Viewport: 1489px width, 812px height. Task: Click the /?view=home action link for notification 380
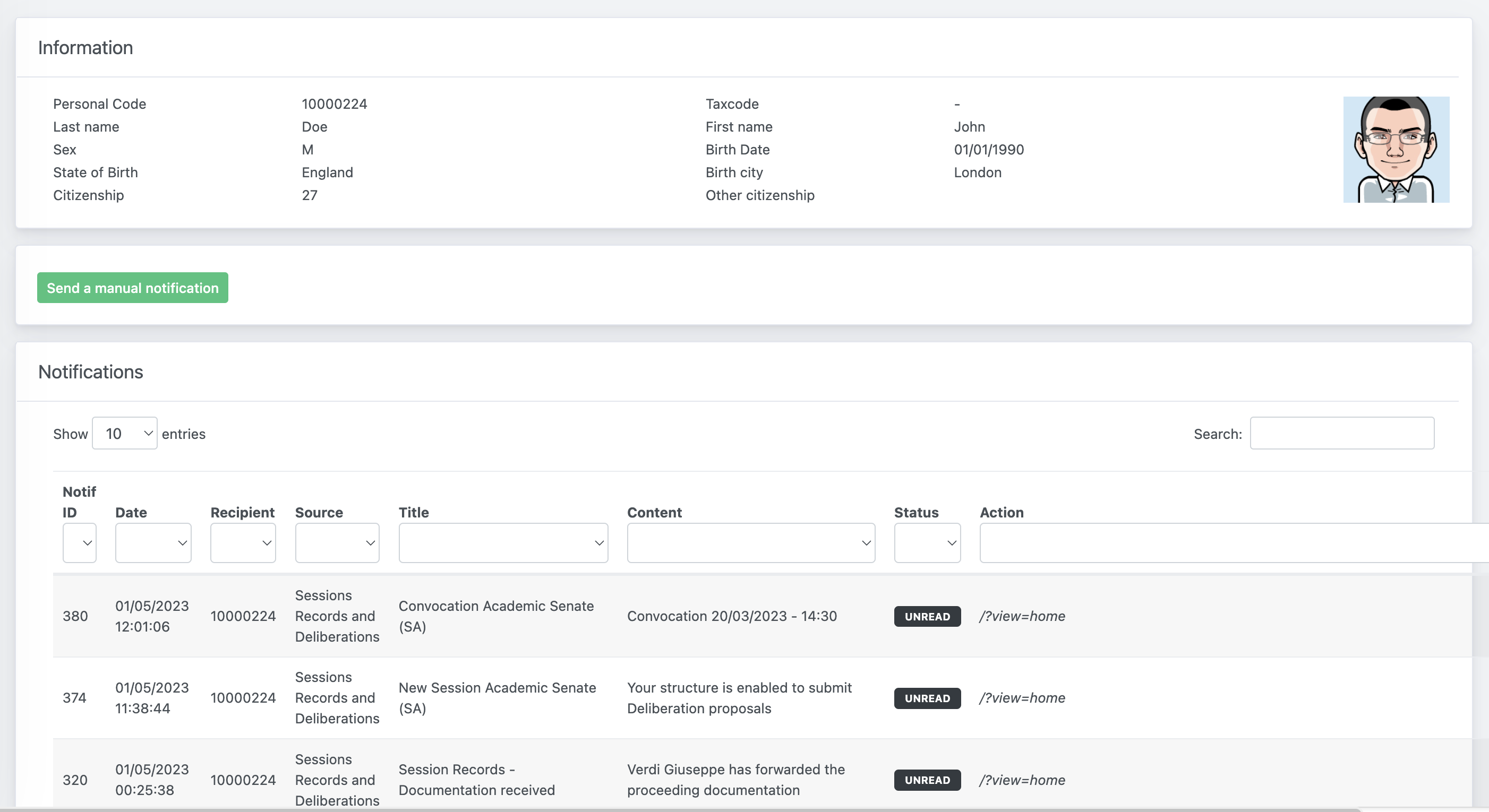point(1022,615)
